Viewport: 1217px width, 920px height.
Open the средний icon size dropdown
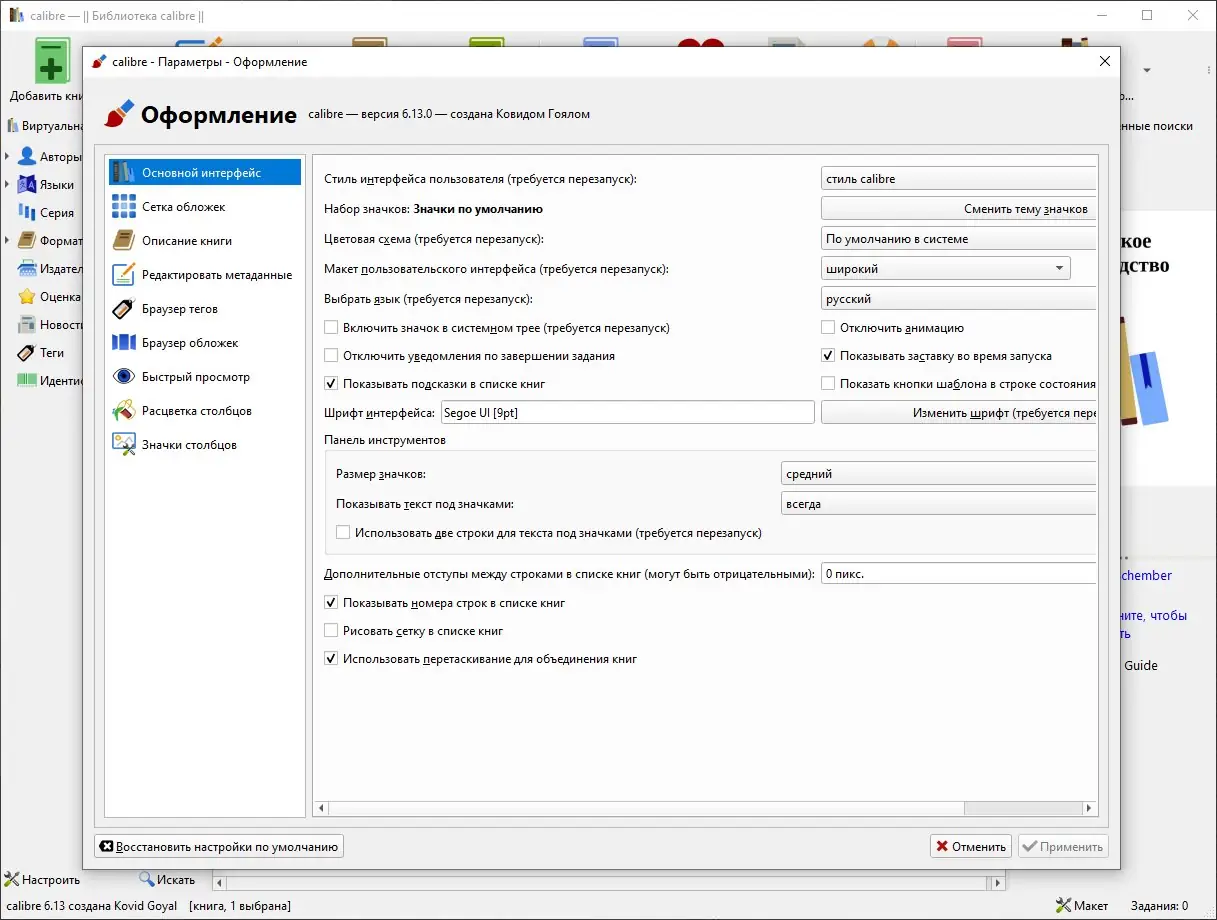pyautogui.click(x=938, y=475)
